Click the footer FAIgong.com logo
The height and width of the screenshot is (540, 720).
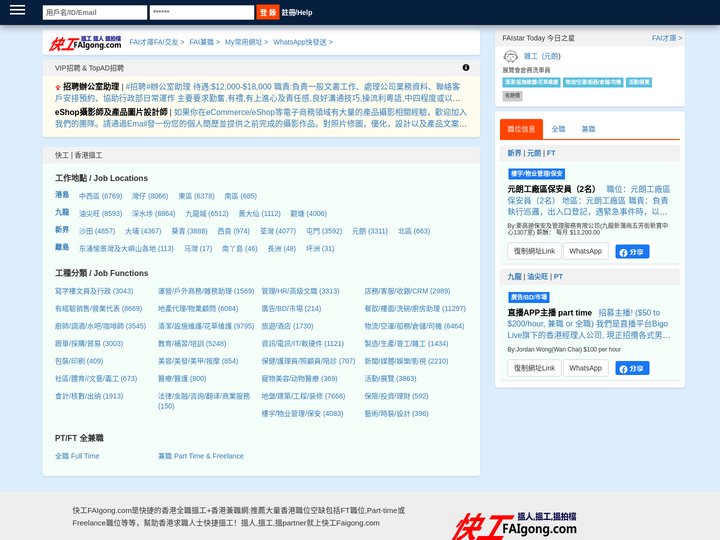(x=514, y=526)
